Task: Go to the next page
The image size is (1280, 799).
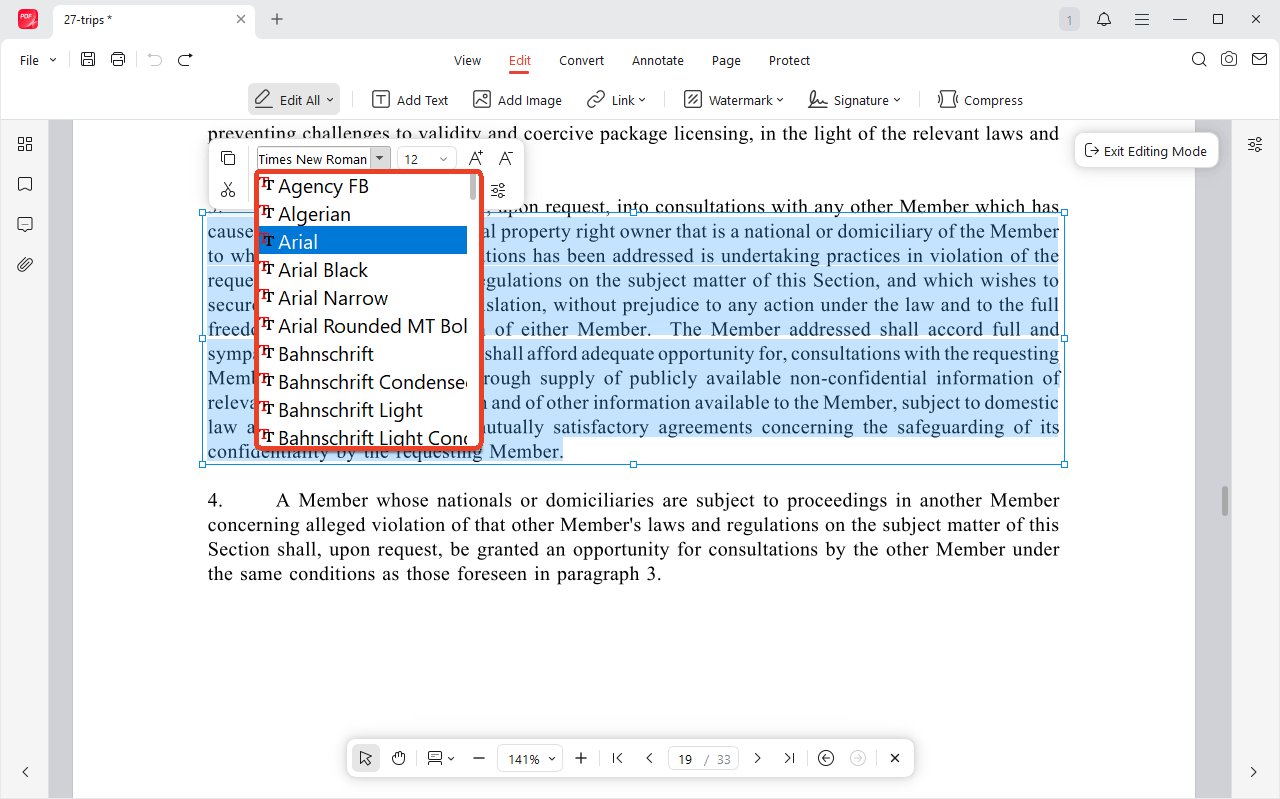Action: [758, 758]
